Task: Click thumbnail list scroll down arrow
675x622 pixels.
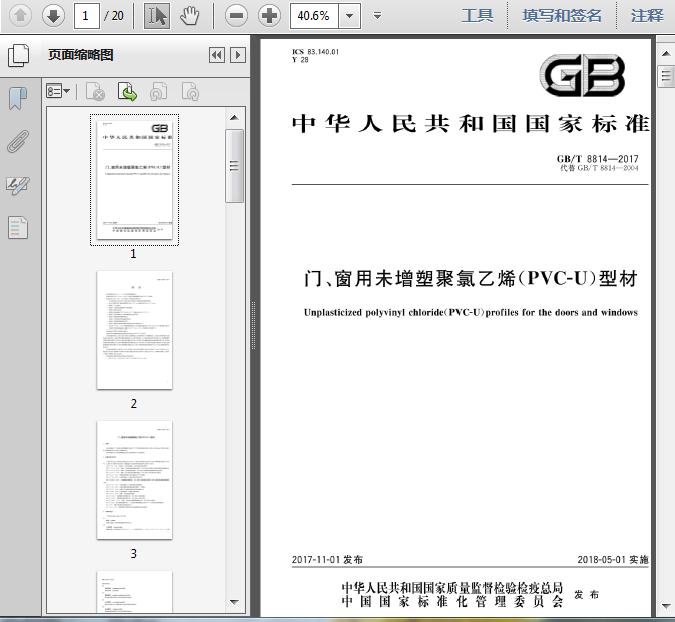Action: click(234, 602)
